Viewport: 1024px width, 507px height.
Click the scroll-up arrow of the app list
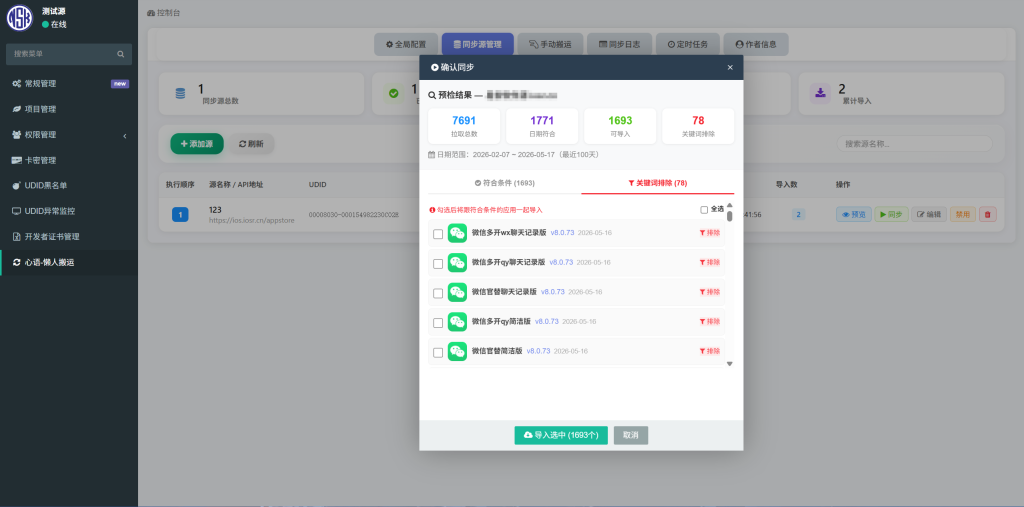click(x=729, y=205)
